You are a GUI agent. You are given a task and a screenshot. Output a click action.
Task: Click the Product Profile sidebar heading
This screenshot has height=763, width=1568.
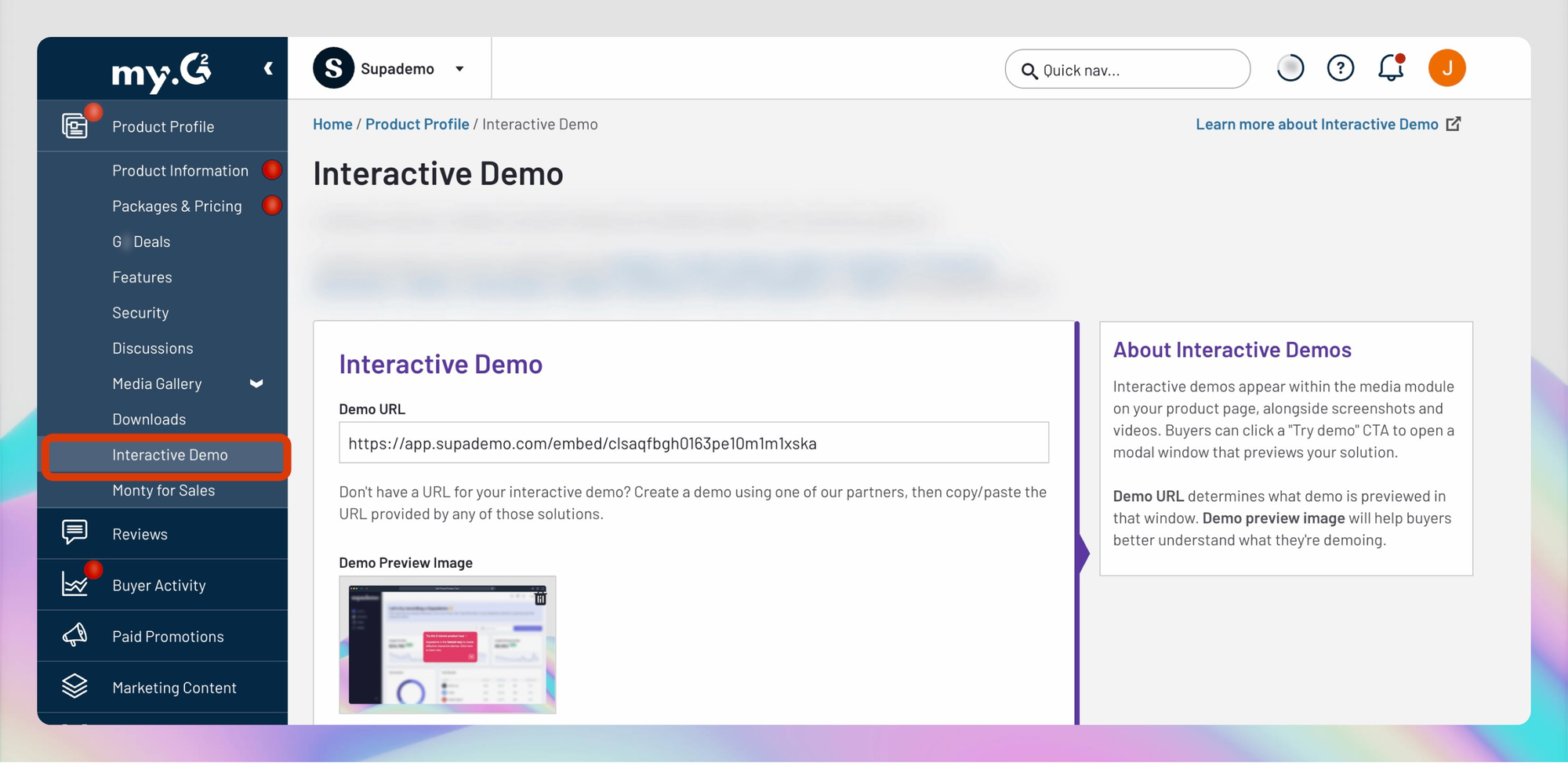163,126
